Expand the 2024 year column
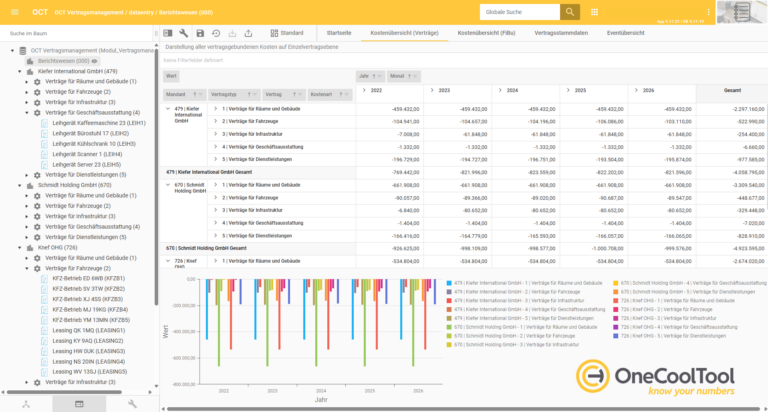Image resolution: width=768 pixels, height=412 pixels. click(x=500, y=90)
